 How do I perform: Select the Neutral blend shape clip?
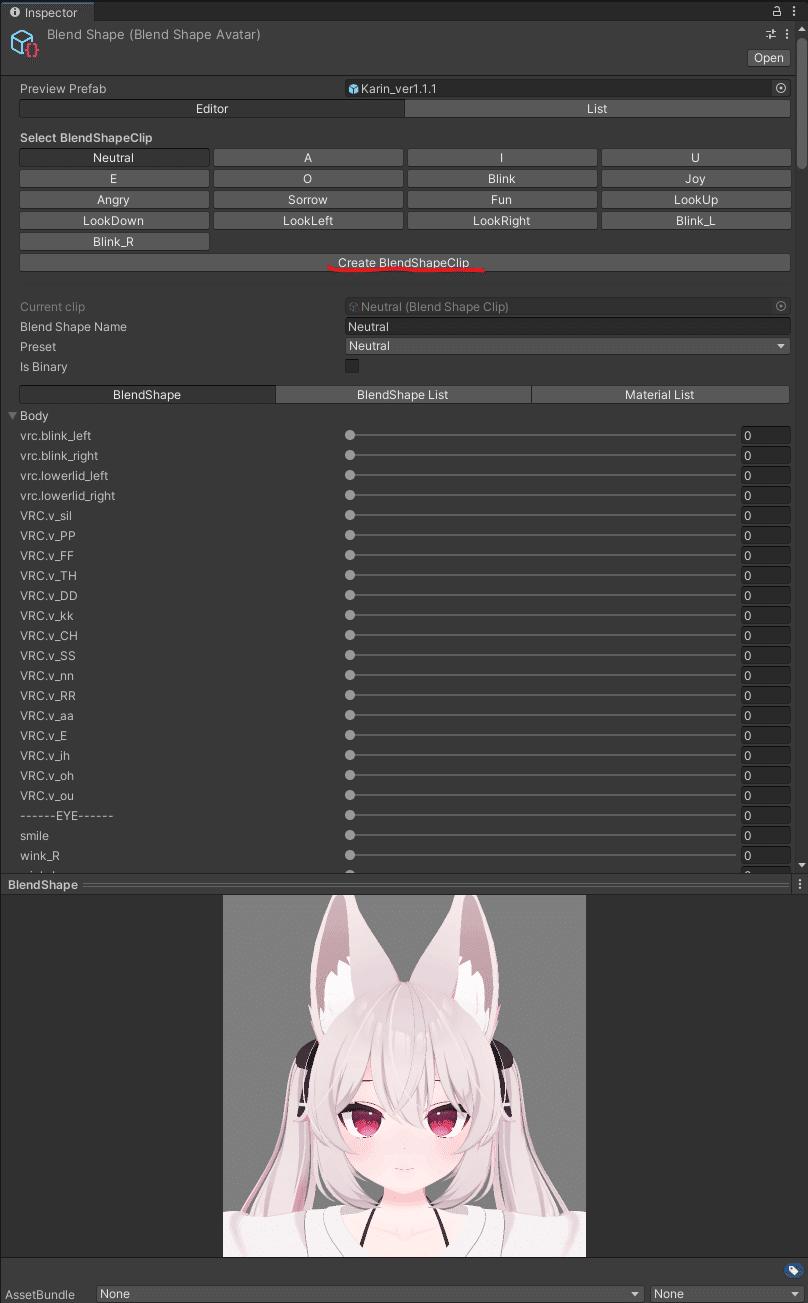coord(114,158)
